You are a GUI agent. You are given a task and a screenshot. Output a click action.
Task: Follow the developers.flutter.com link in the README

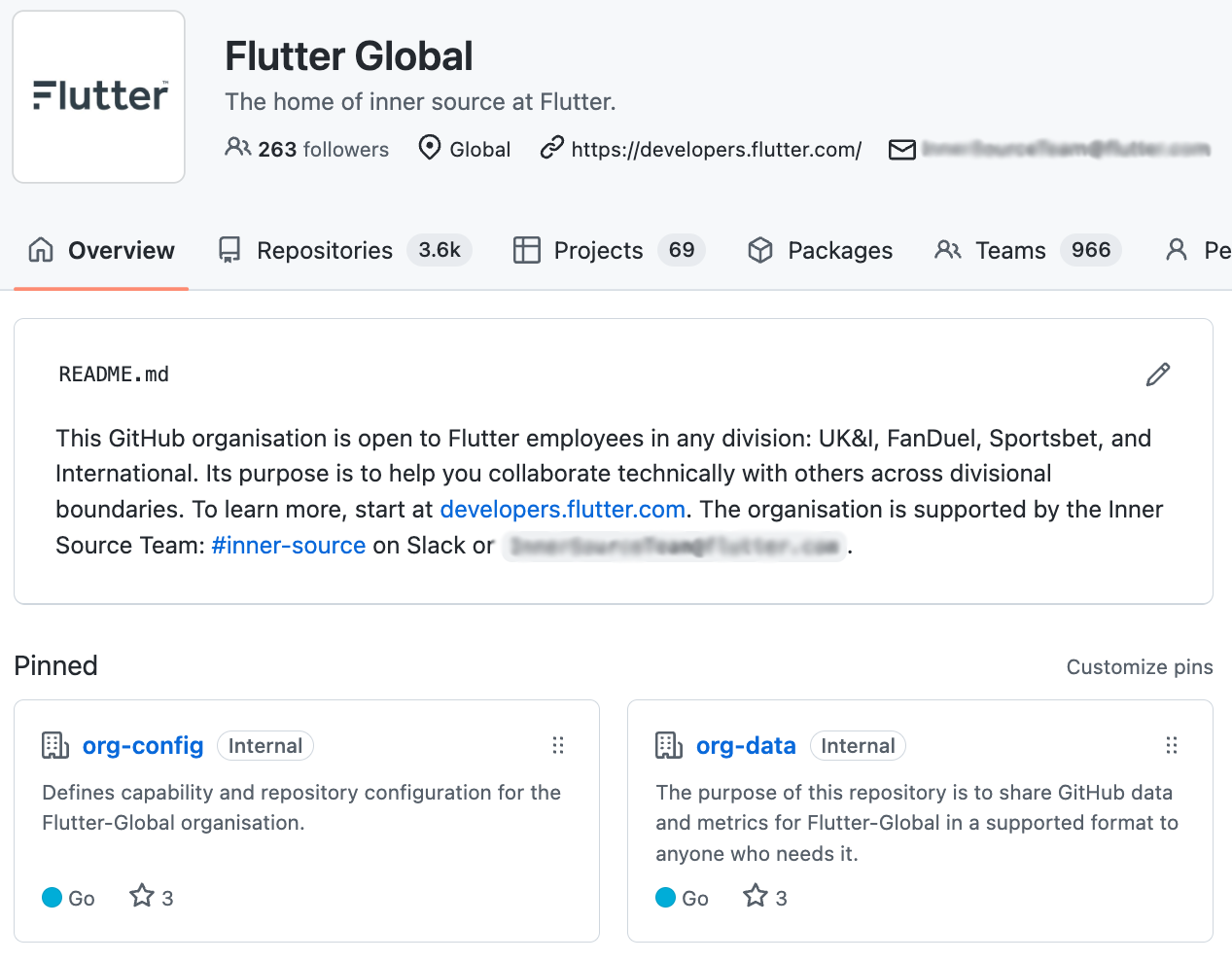tap(563, 510)
